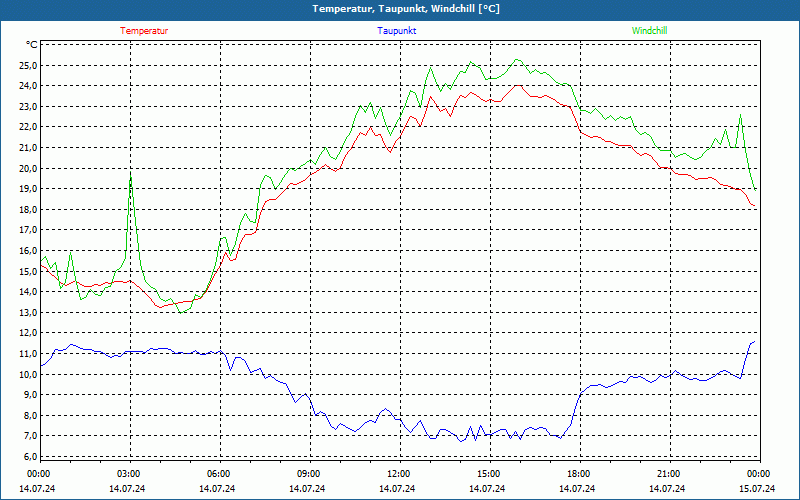Viewport: 800px width, 500px height.
Task: Click the blue Taupunkt line's end point at midnight
Action: (754, 342)
